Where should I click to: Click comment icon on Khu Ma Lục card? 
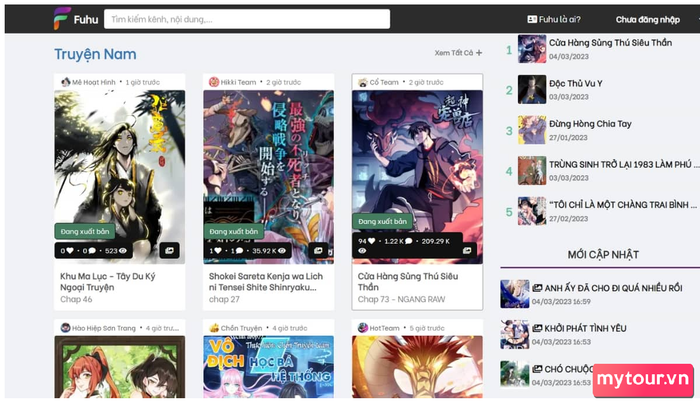(x=92, y=251)
